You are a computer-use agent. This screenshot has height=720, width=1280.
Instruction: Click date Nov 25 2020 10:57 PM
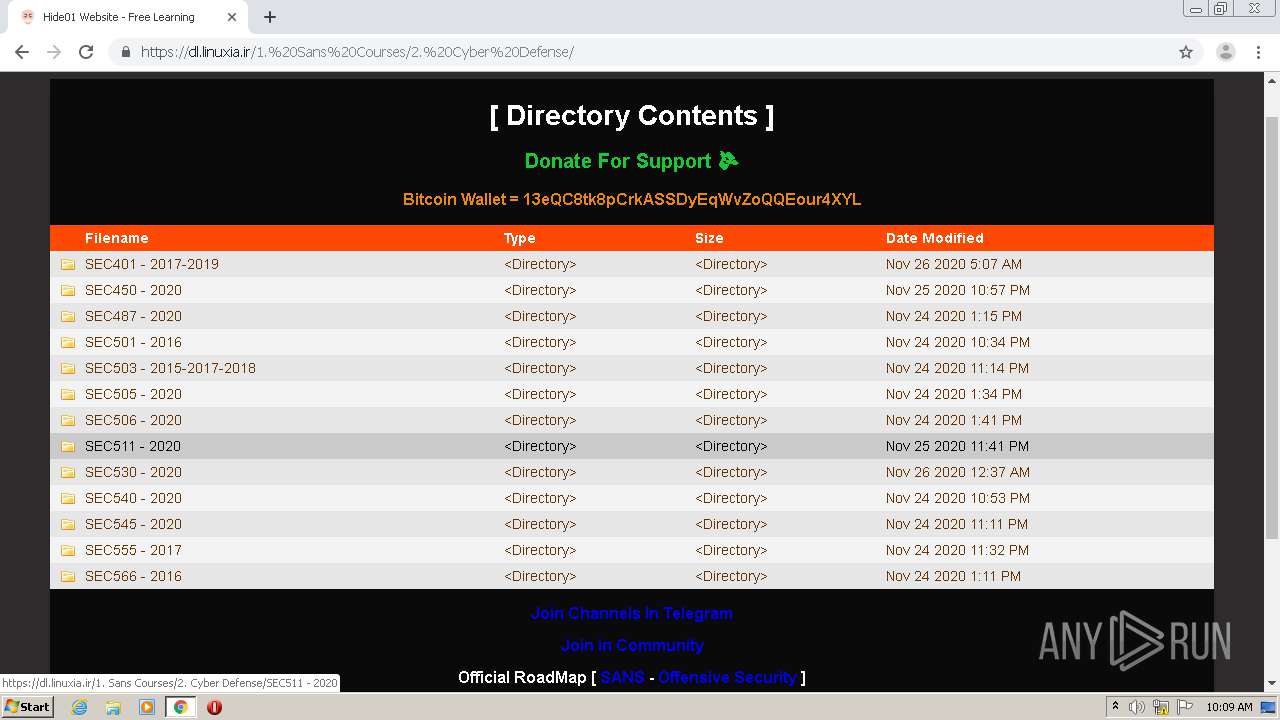point(958,290)
